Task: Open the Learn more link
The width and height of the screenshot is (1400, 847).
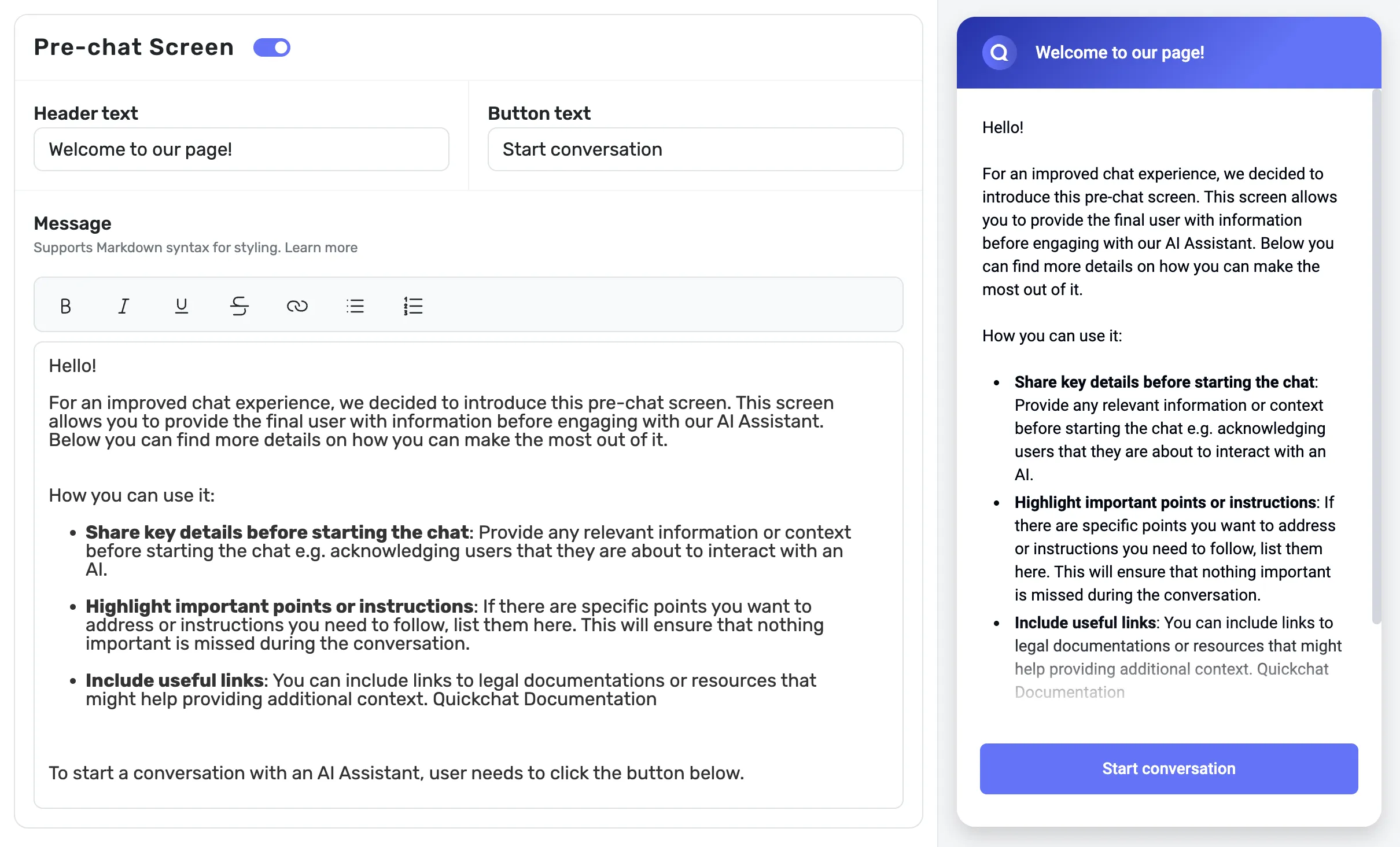Action: pyautogui.click(x=321, y=248)
